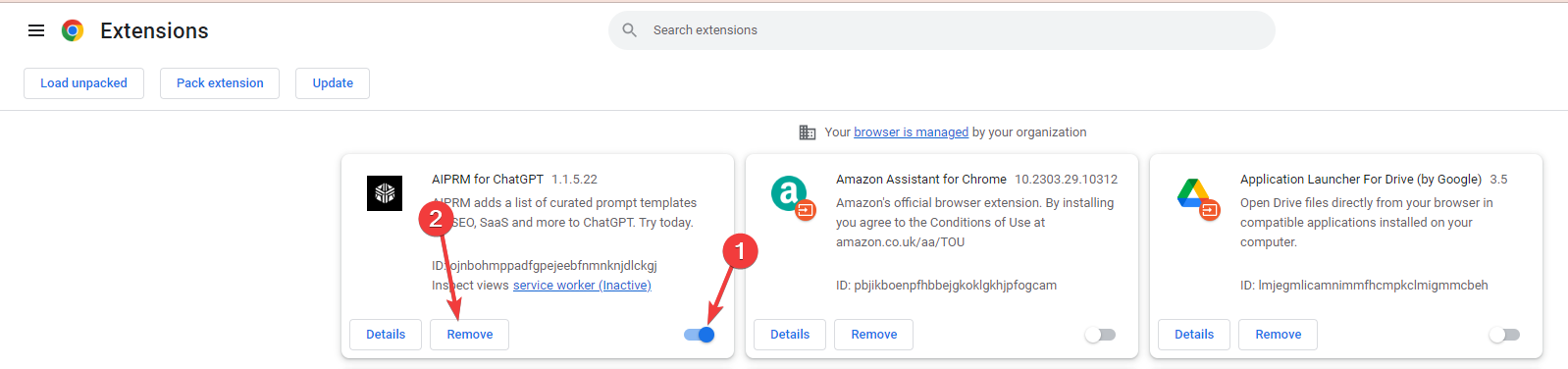Remove the AIPRM for ChatGPT extension
1568x369 pixels.
(x=470, y=335)
